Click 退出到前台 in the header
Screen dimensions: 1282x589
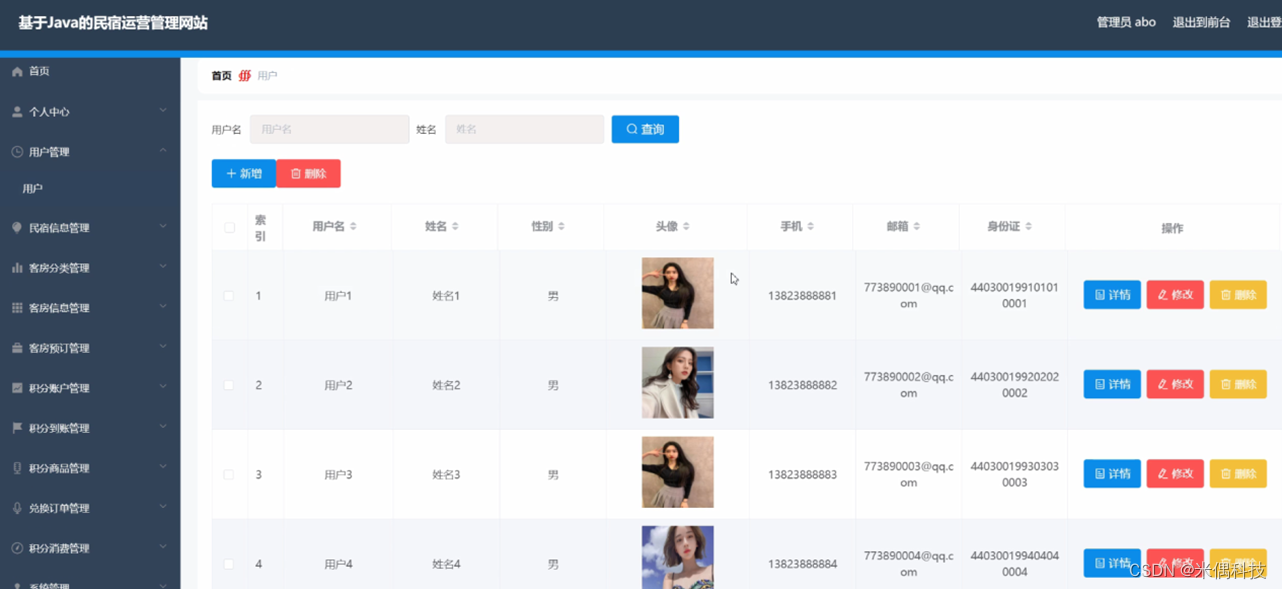(x=1201, y=22)
